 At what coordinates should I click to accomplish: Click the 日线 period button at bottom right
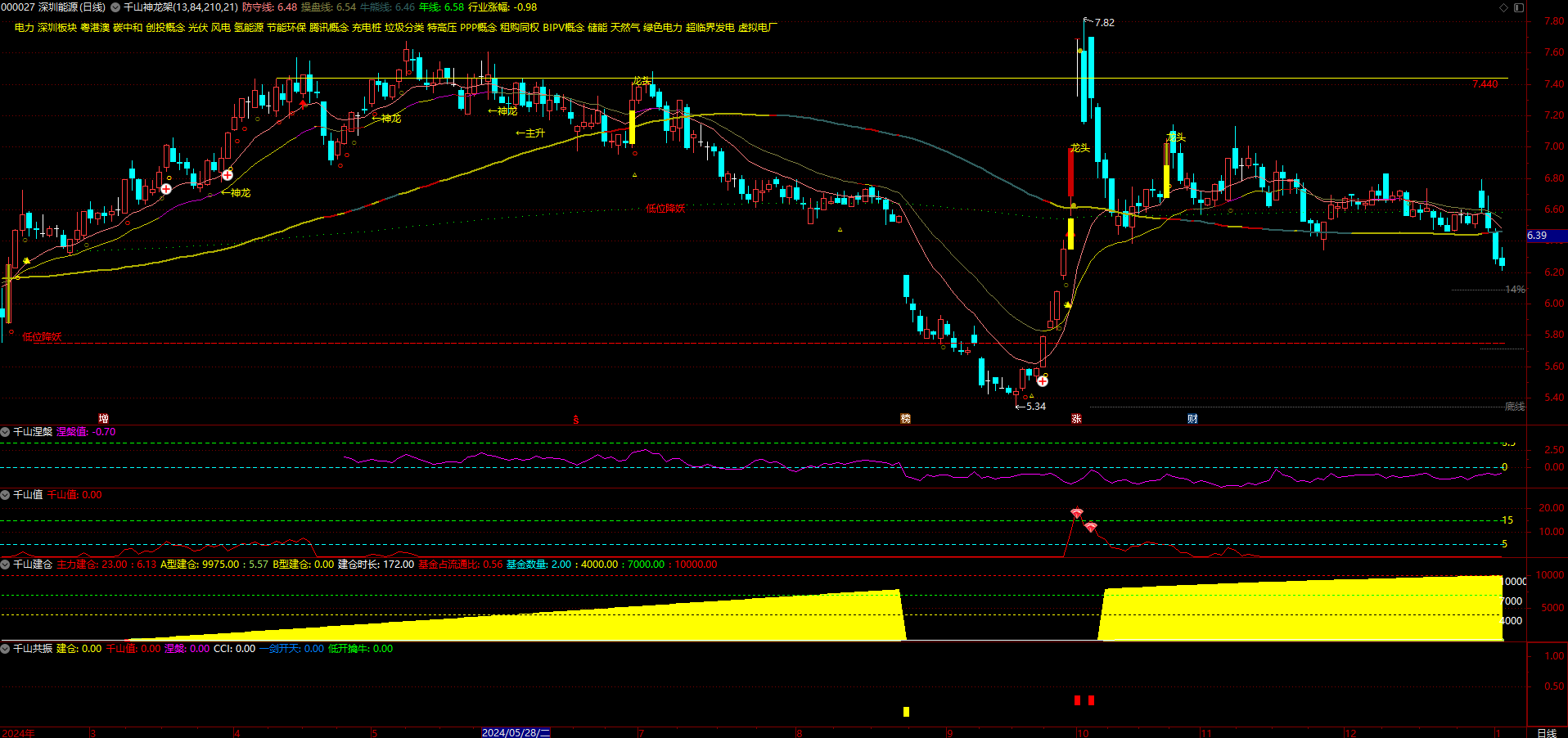[1547, 733]
